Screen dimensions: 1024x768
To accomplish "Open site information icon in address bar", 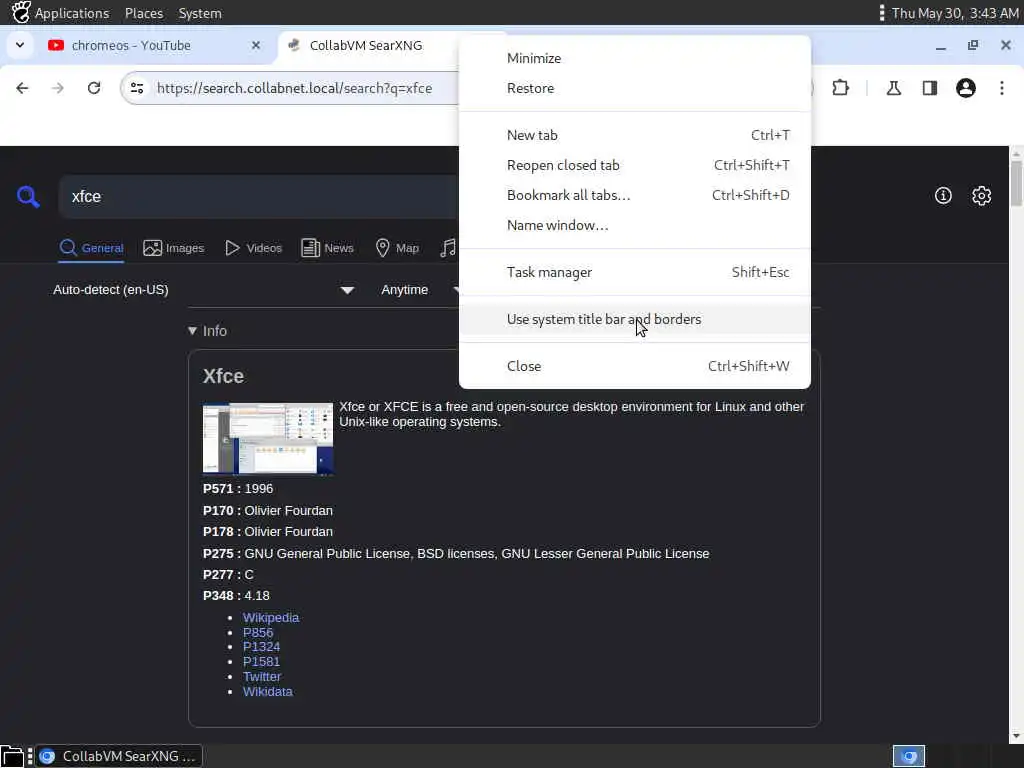I will 137,88.
